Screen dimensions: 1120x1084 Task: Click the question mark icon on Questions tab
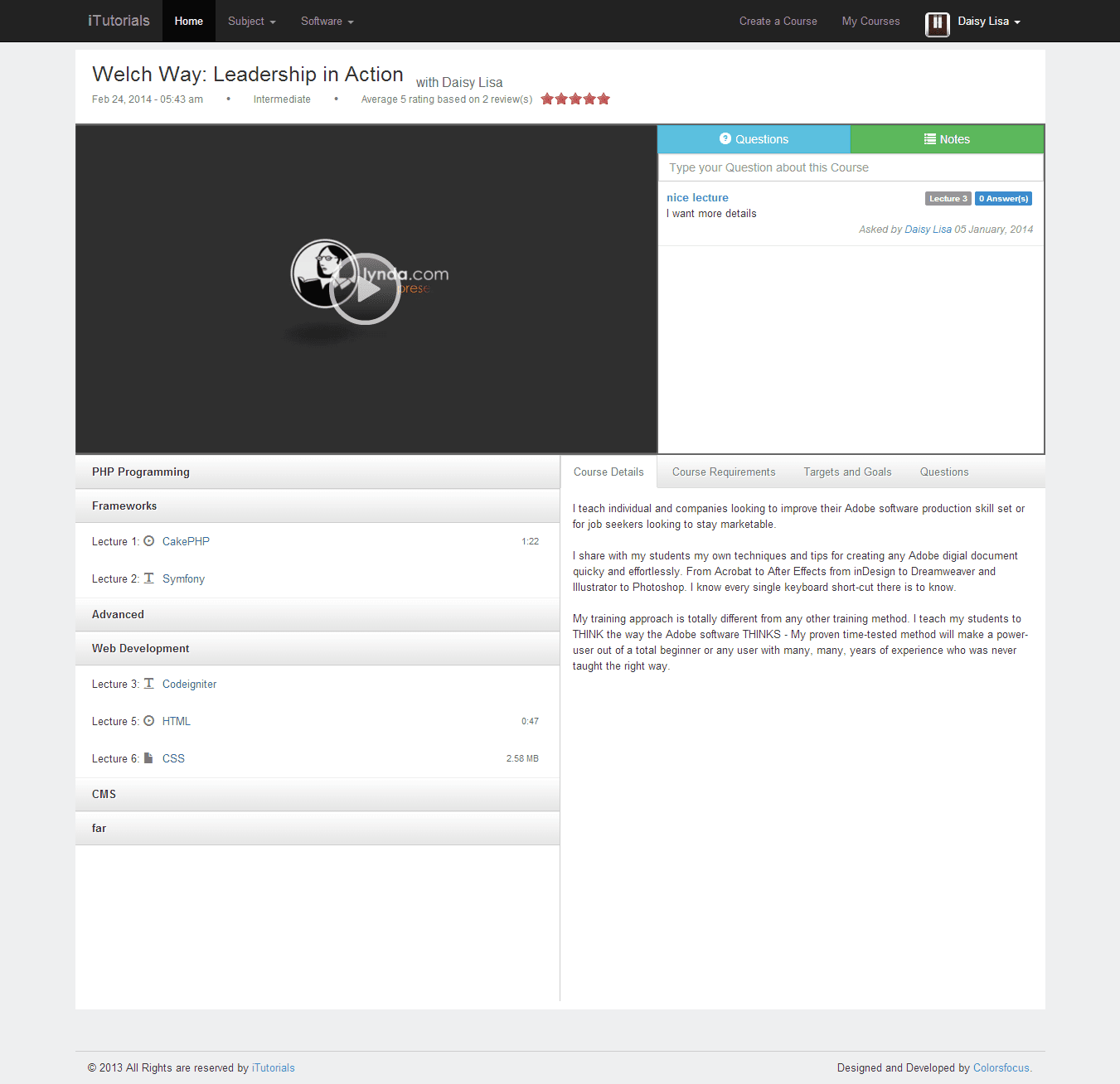[725, 139]
